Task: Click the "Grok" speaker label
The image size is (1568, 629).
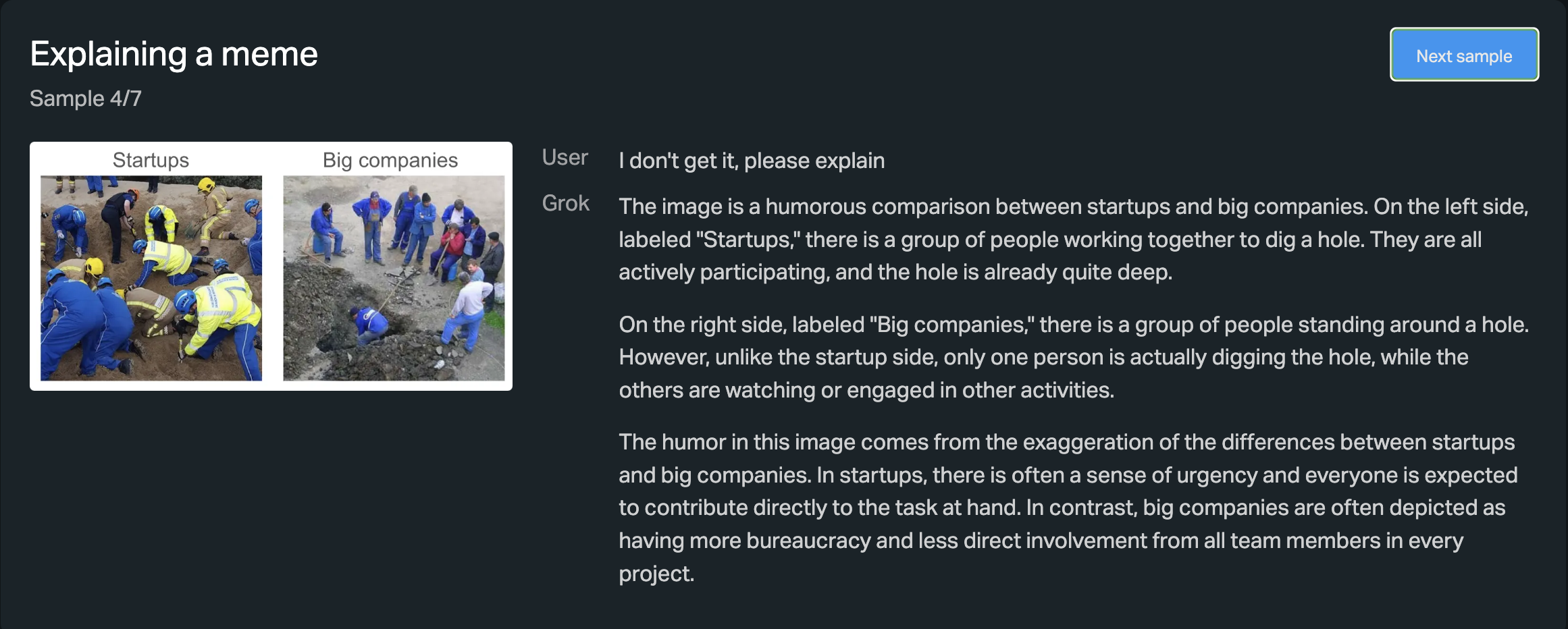Action: [x=565, y=203]
